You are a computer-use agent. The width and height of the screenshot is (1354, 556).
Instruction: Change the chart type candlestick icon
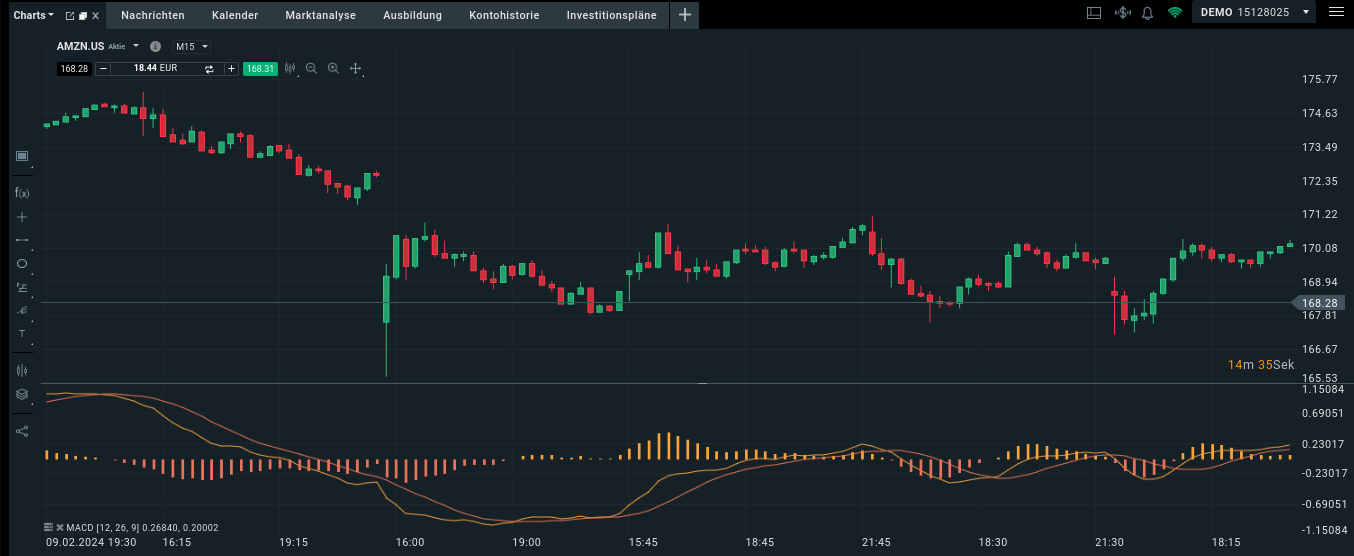point(290,68)
